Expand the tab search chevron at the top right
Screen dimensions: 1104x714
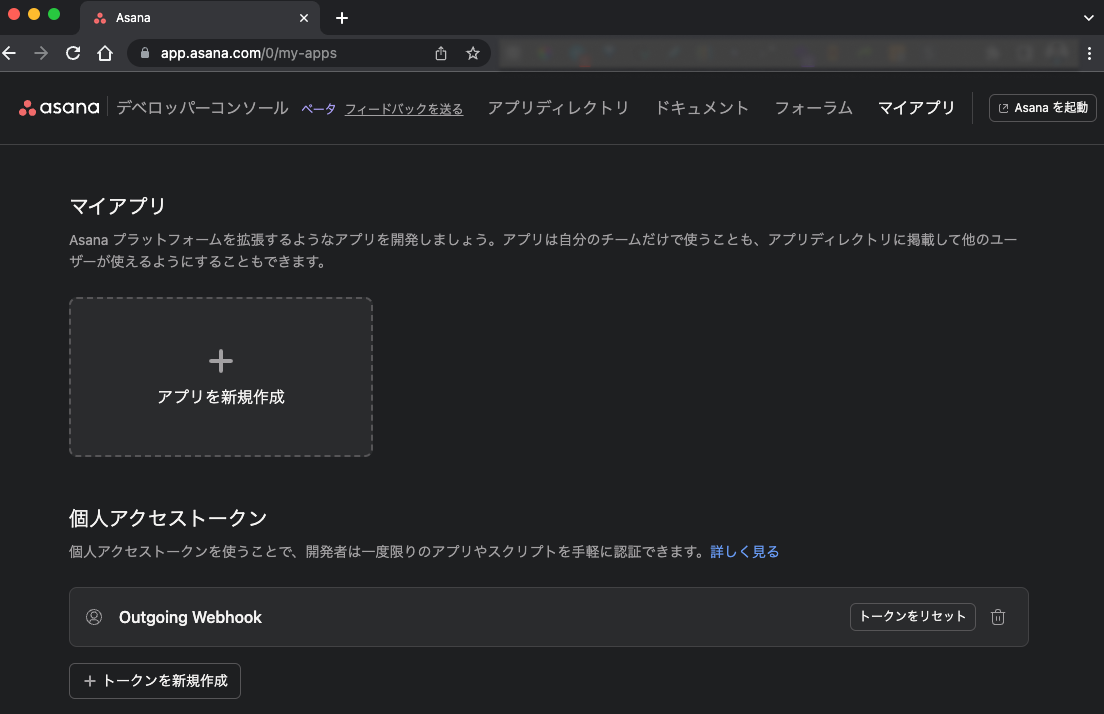[x=1089, y=18]
